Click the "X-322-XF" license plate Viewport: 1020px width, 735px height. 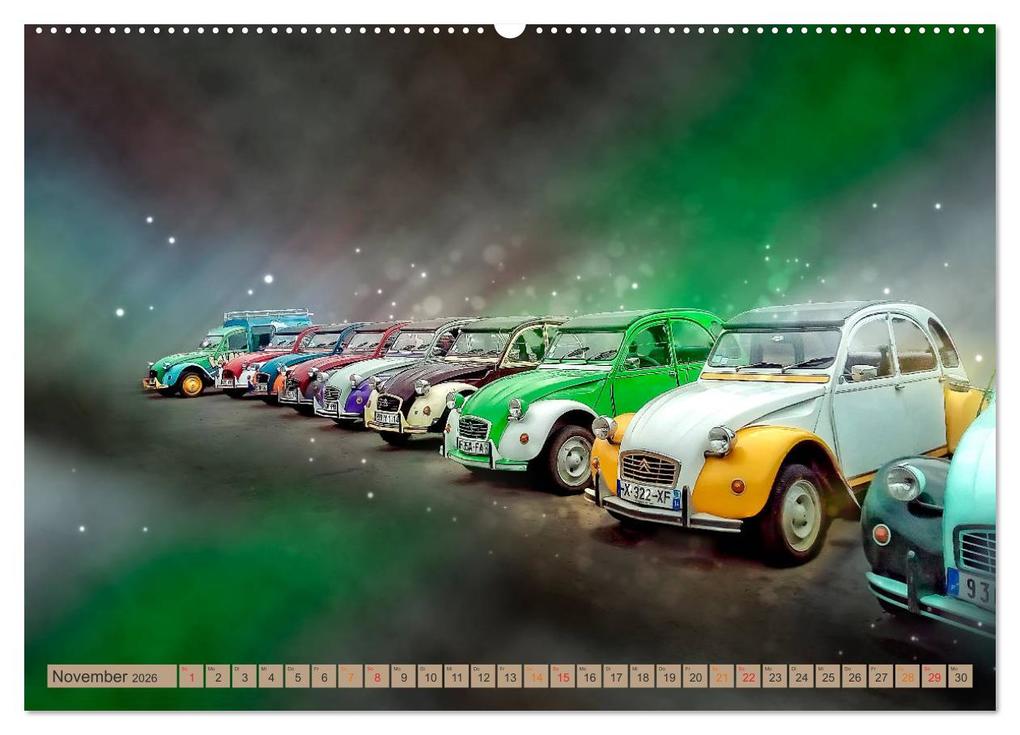648,495
